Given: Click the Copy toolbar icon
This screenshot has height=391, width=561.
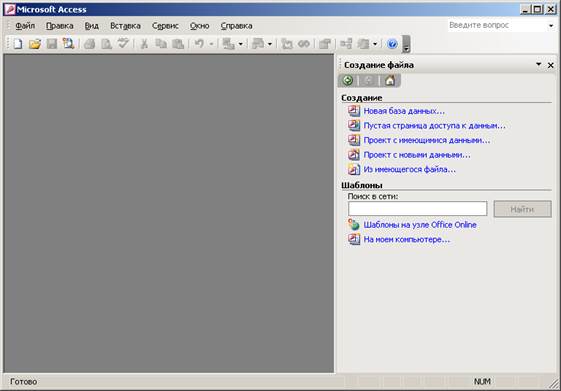Looking at the screenshot, I should tap(161, 44).
